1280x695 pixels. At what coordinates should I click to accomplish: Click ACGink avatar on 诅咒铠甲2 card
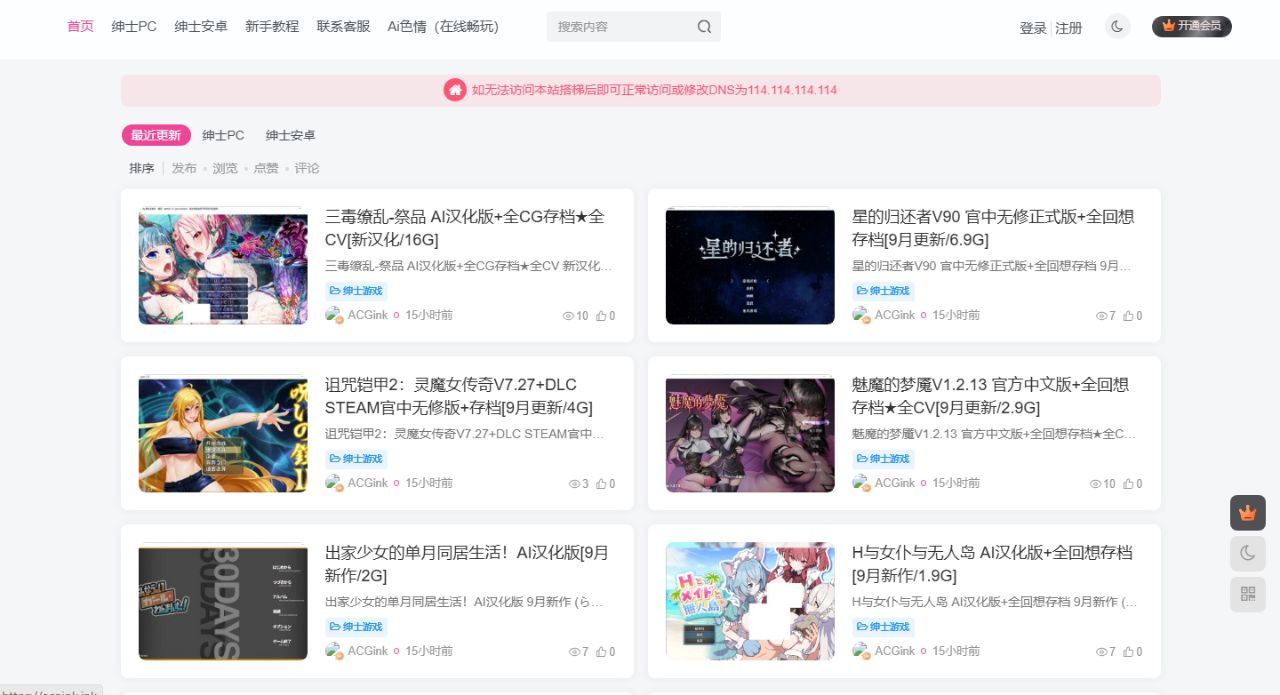click(334, 483)
